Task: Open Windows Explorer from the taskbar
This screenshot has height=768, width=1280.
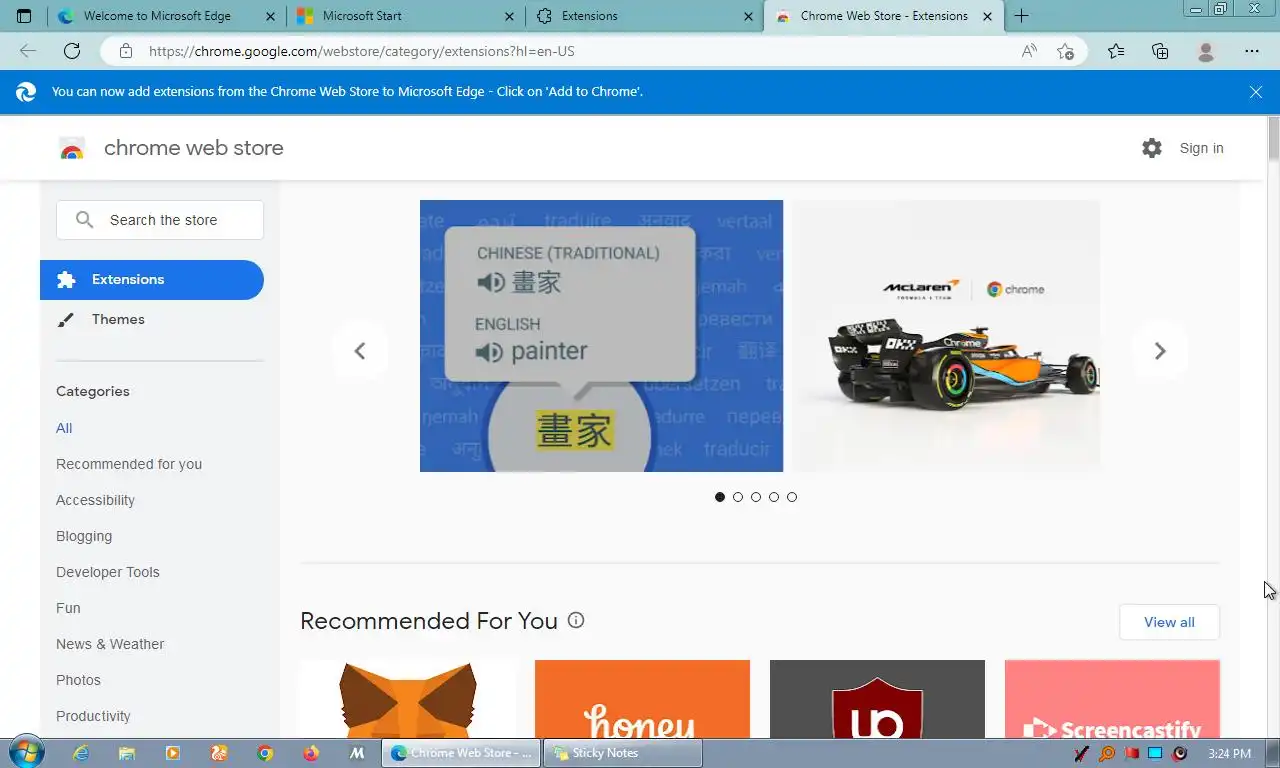Action: pyautogui.click(x=127, y=753)
